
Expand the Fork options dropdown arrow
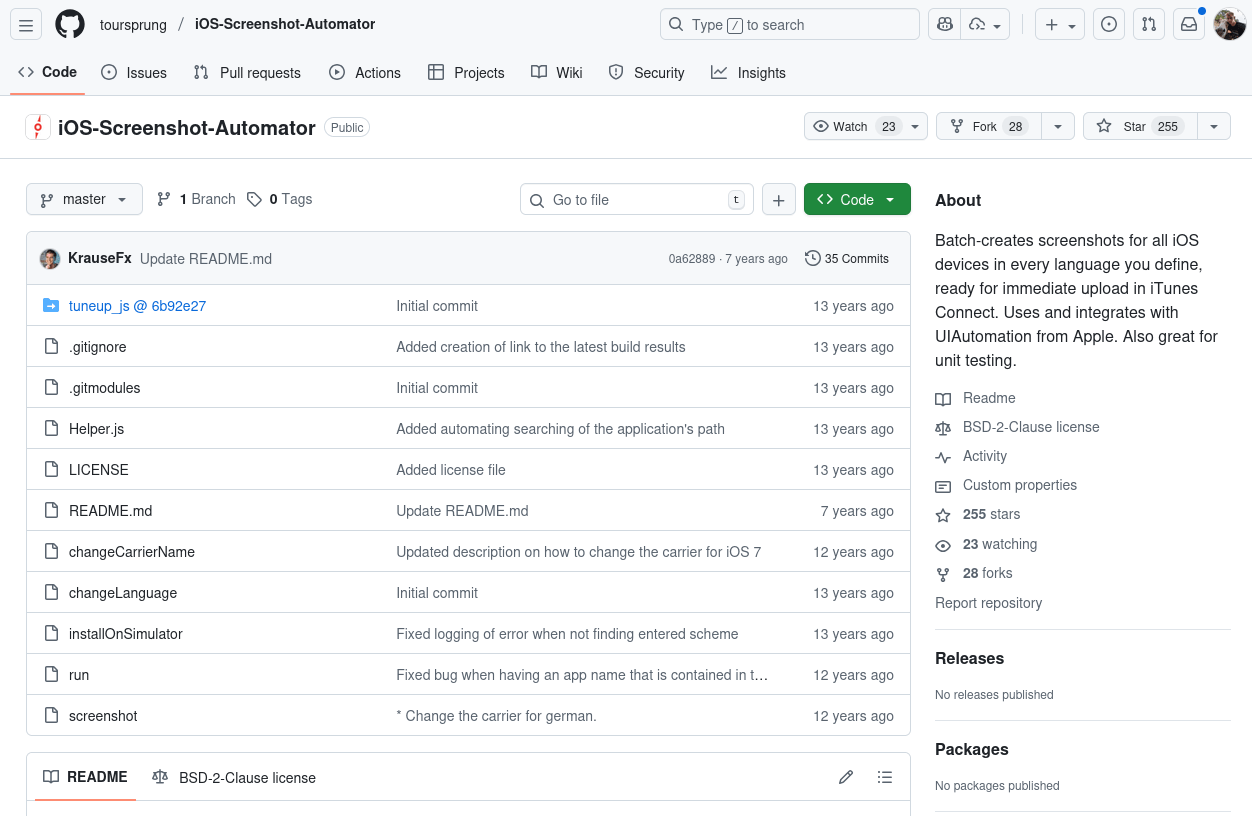1058,126
